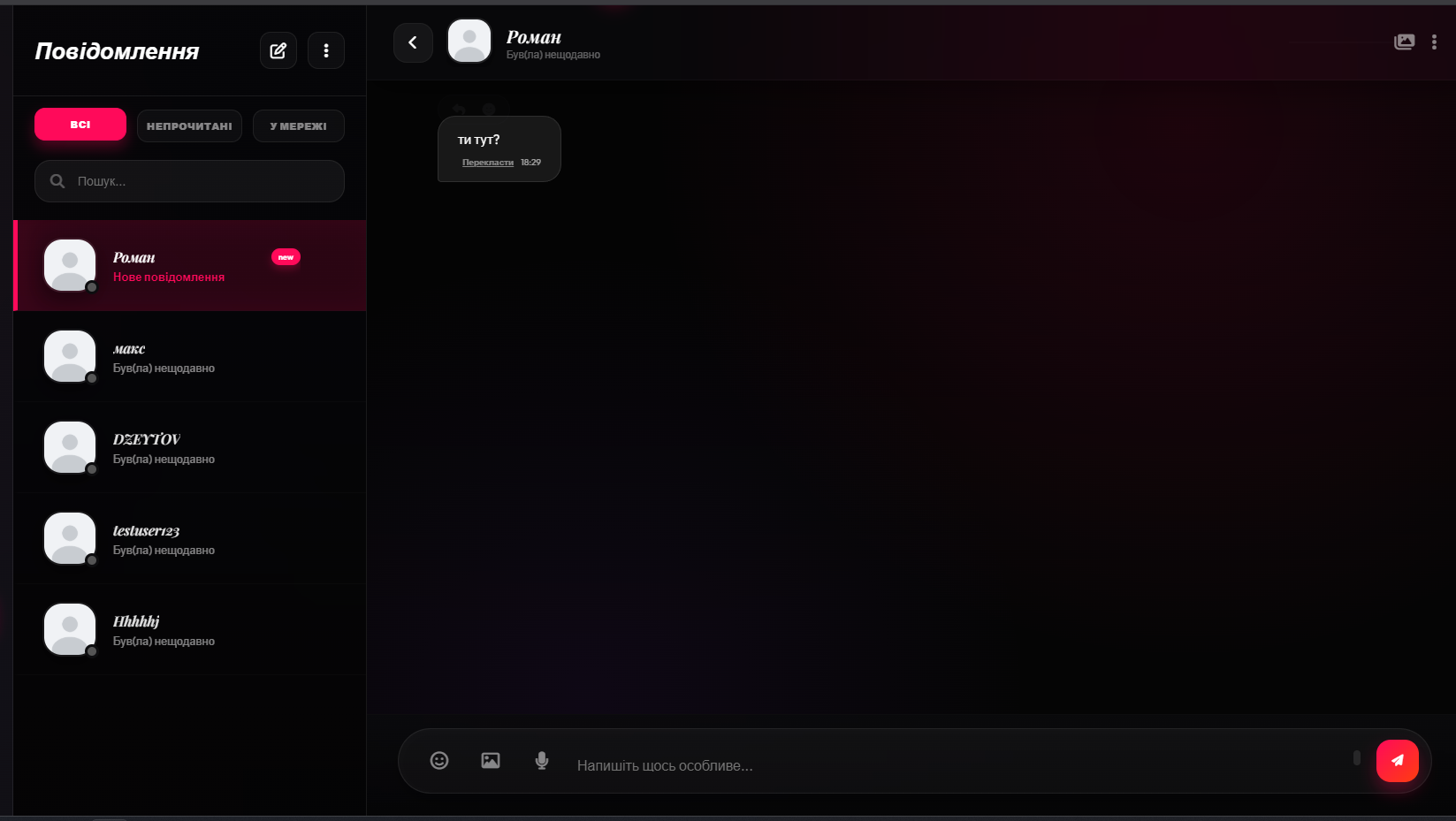Click the search magnifier icon
Viewport: 1456px width, 821px height.
pyautogui.click(x=57, y=181)
